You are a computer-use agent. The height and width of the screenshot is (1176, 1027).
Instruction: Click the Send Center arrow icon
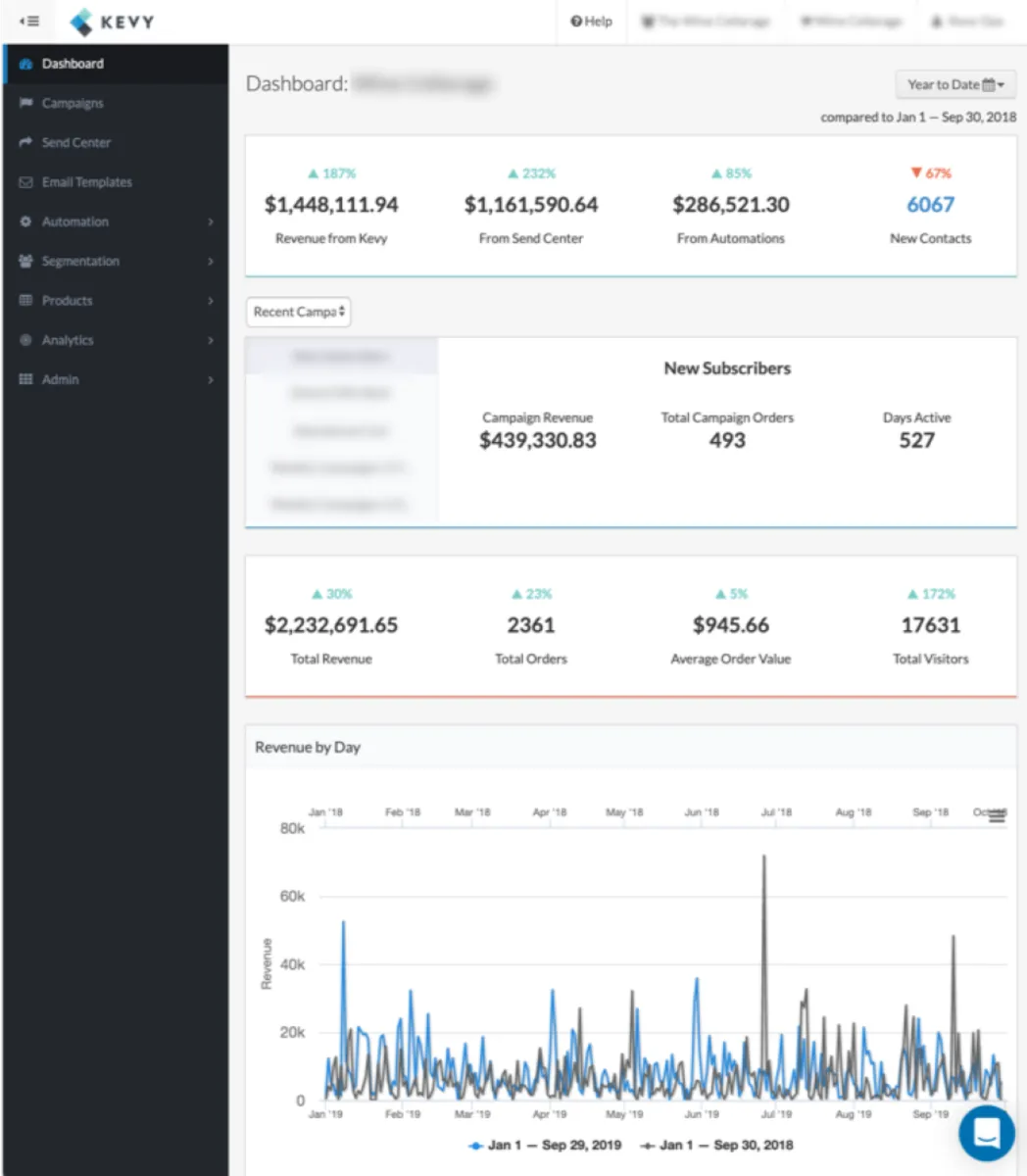pyautogui.click(x=26, y=143)
